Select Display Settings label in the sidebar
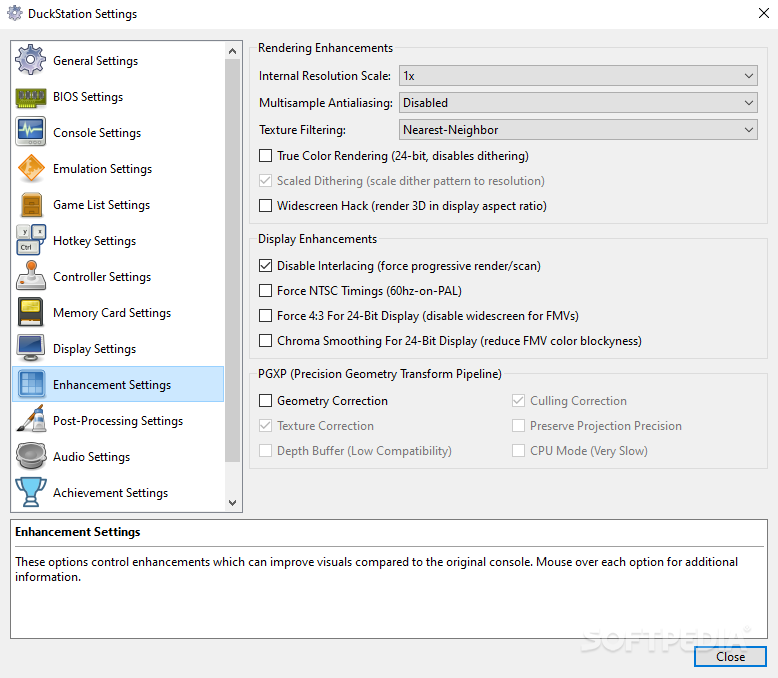Screen dimensions: 778x678 click(94, 348)
